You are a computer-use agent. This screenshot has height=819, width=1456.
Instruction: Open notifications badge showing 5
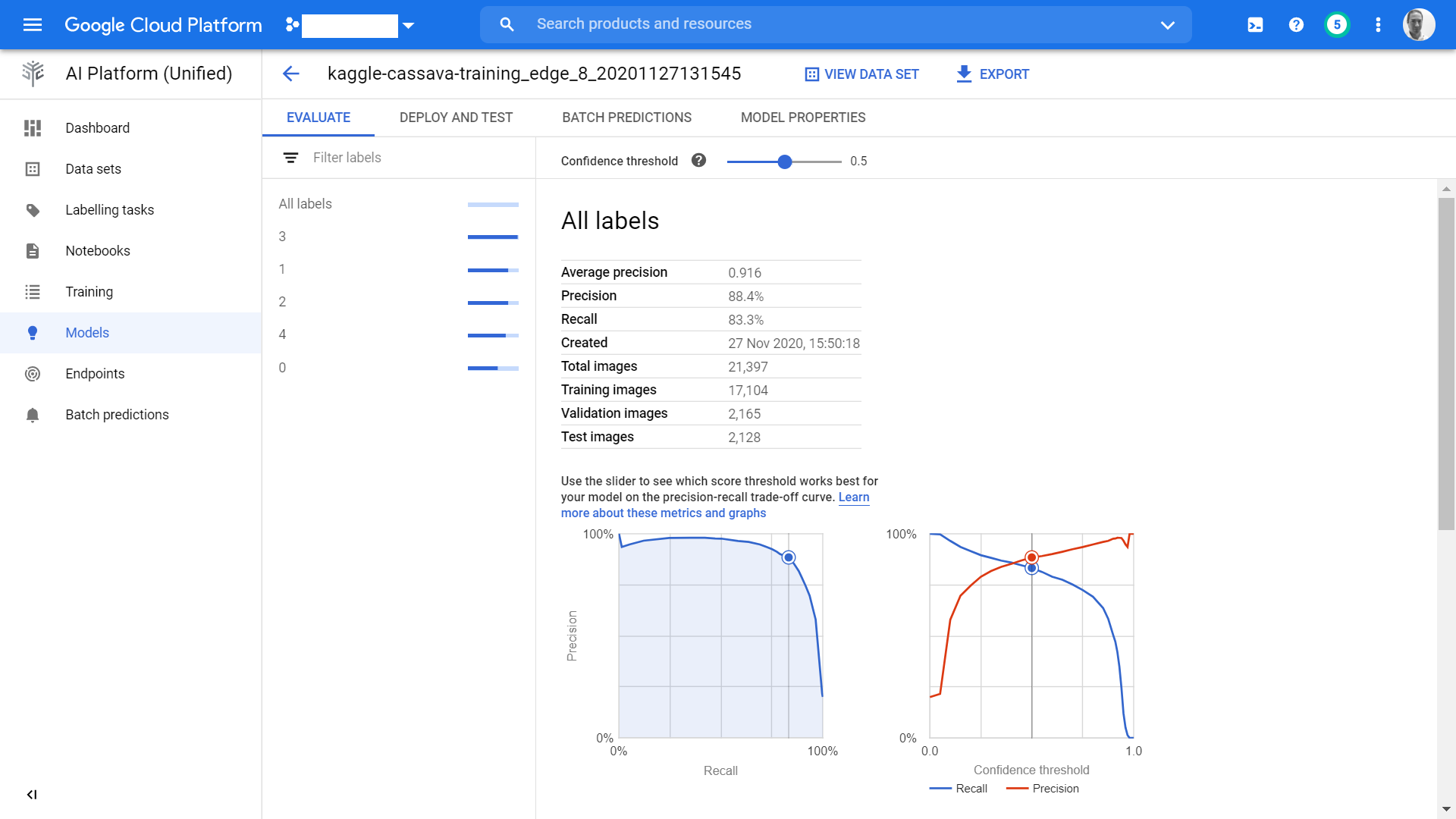tap(1337, 25)
